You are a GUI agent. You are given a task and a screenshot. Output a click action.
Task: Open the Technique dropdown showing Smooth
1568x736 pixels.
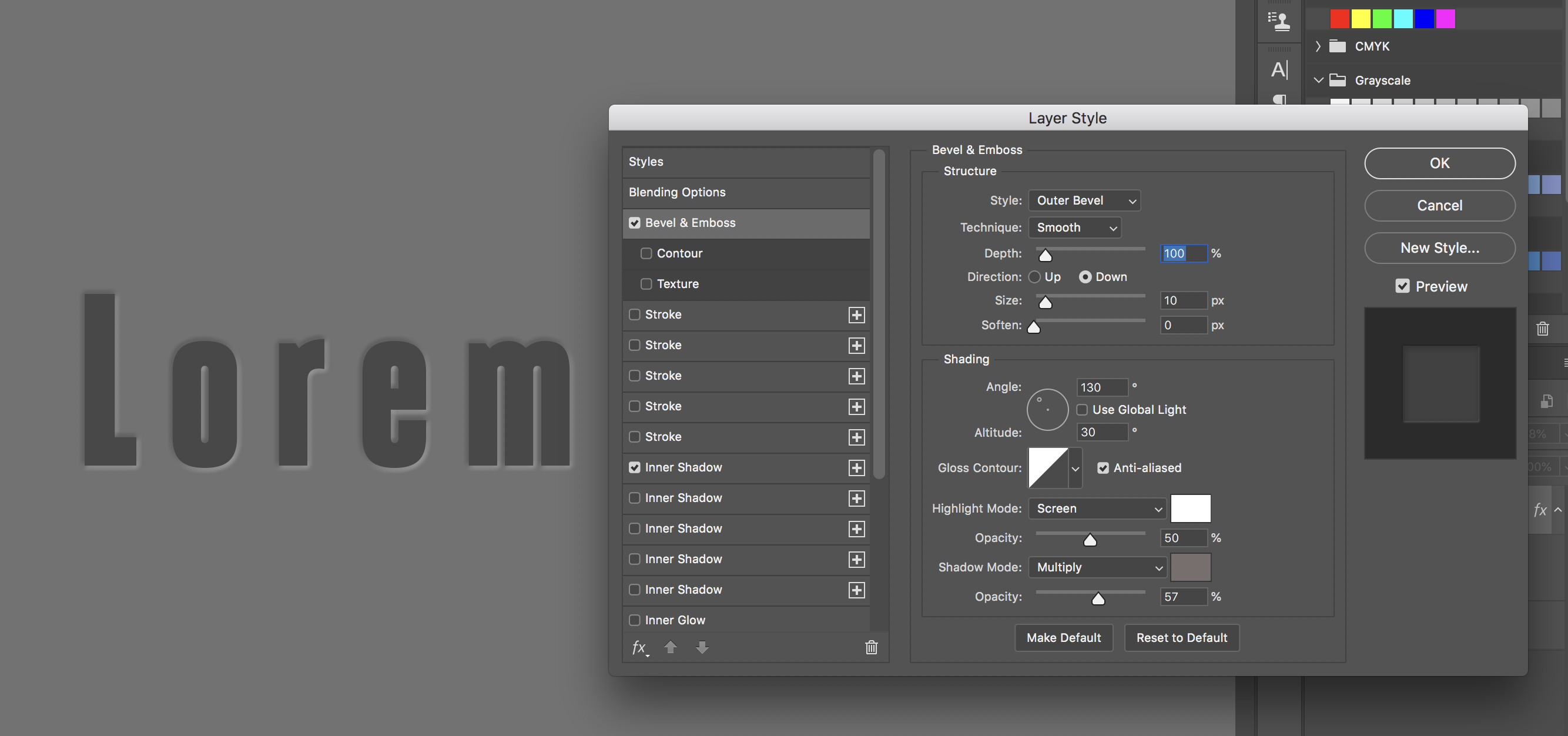point(1075,227)
